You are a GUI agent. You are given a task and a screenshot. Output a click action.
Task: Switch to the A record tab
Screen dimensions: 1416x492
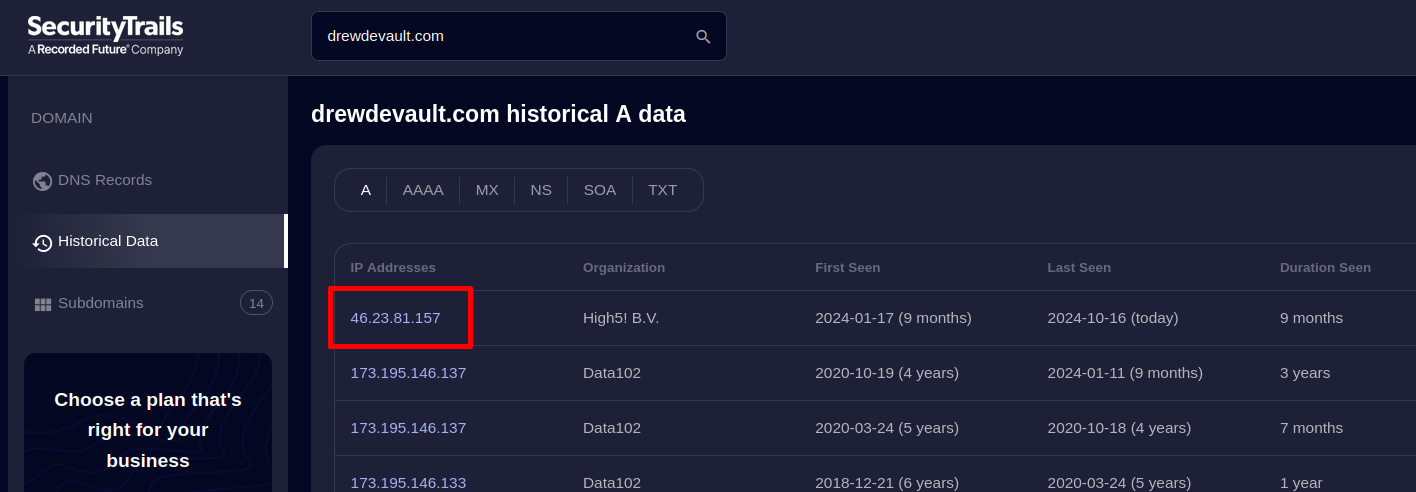click(x=366, y=190)
